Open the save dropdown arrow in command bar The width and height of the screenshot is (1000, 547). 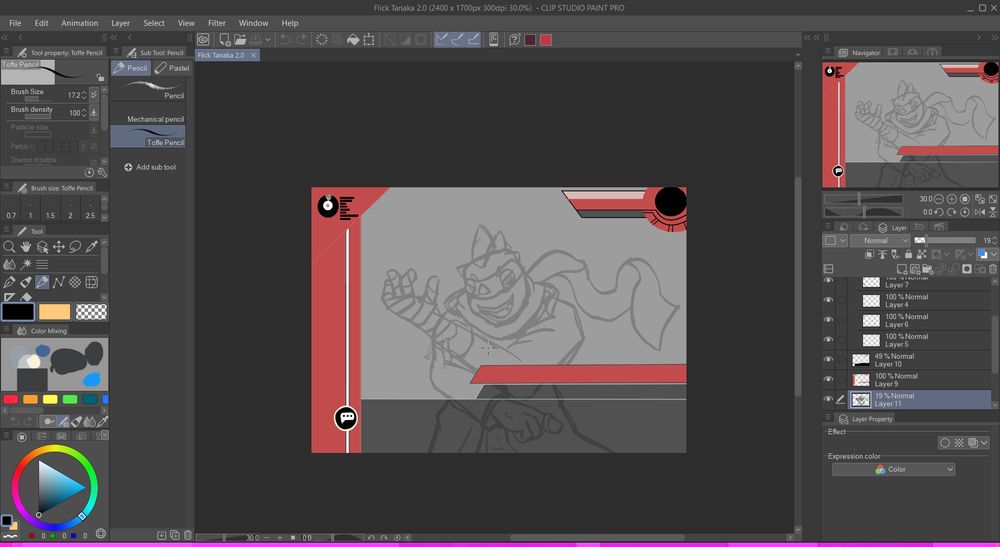268,40
